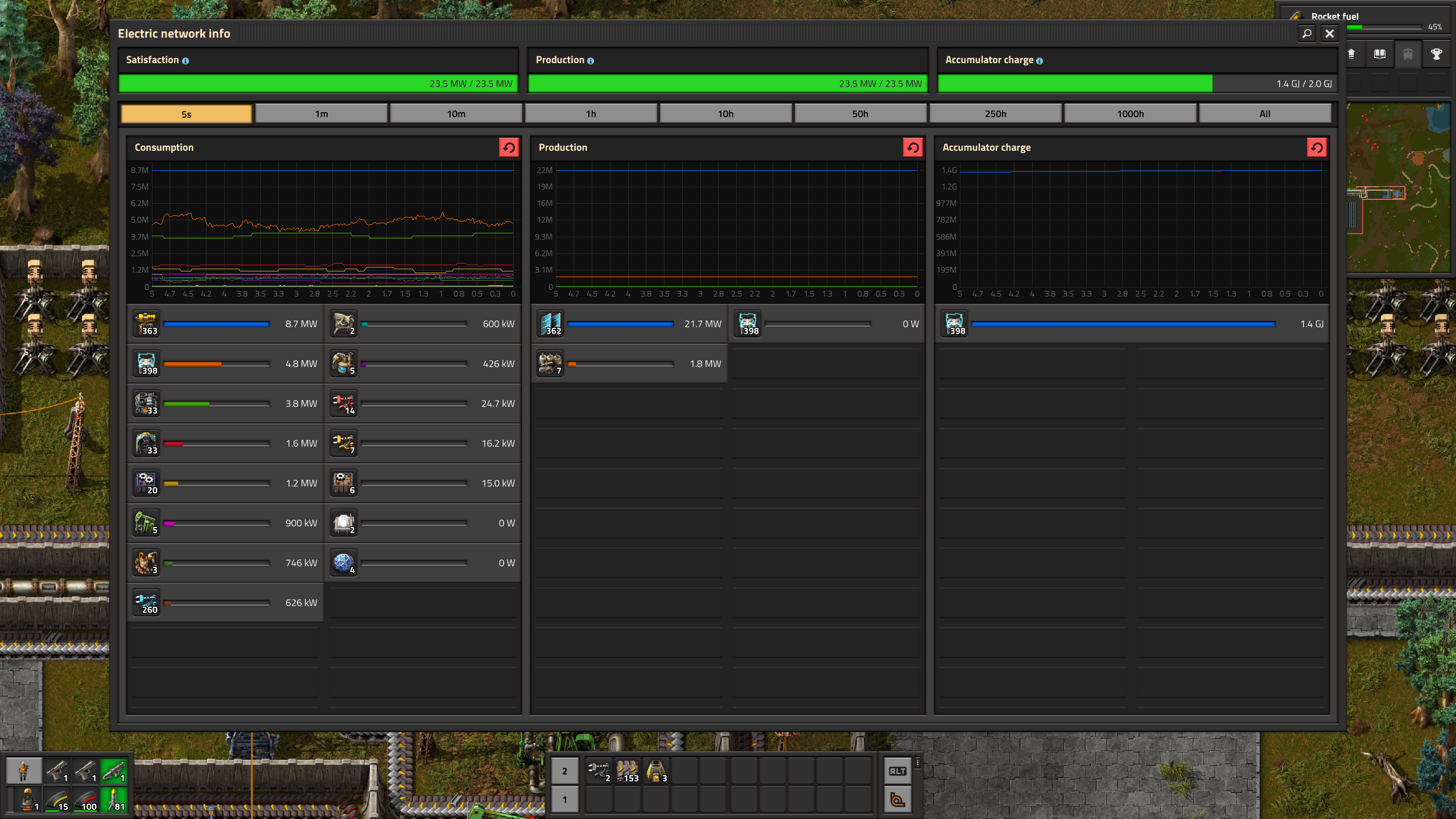Toggle the ALT mode button
This screenshot has height=819, width=1456.
click(x=897, y=771)
